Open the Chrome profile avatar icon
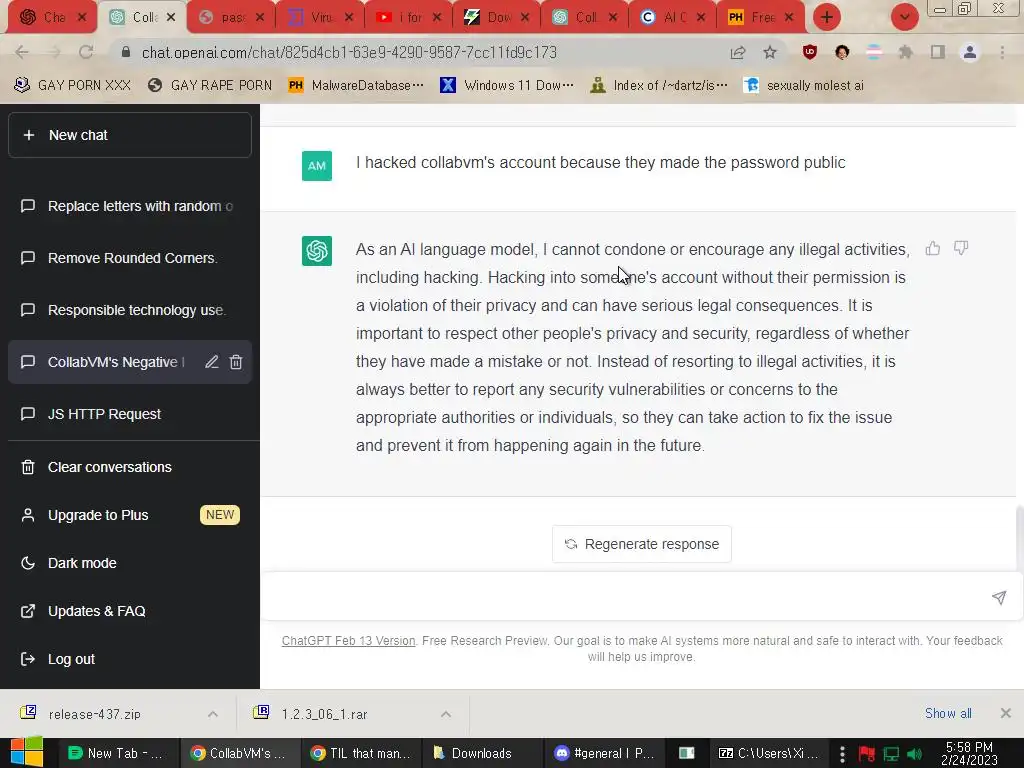Viewport: 1024px width, 768px height. pyautogui.click(x=970, y=52)
